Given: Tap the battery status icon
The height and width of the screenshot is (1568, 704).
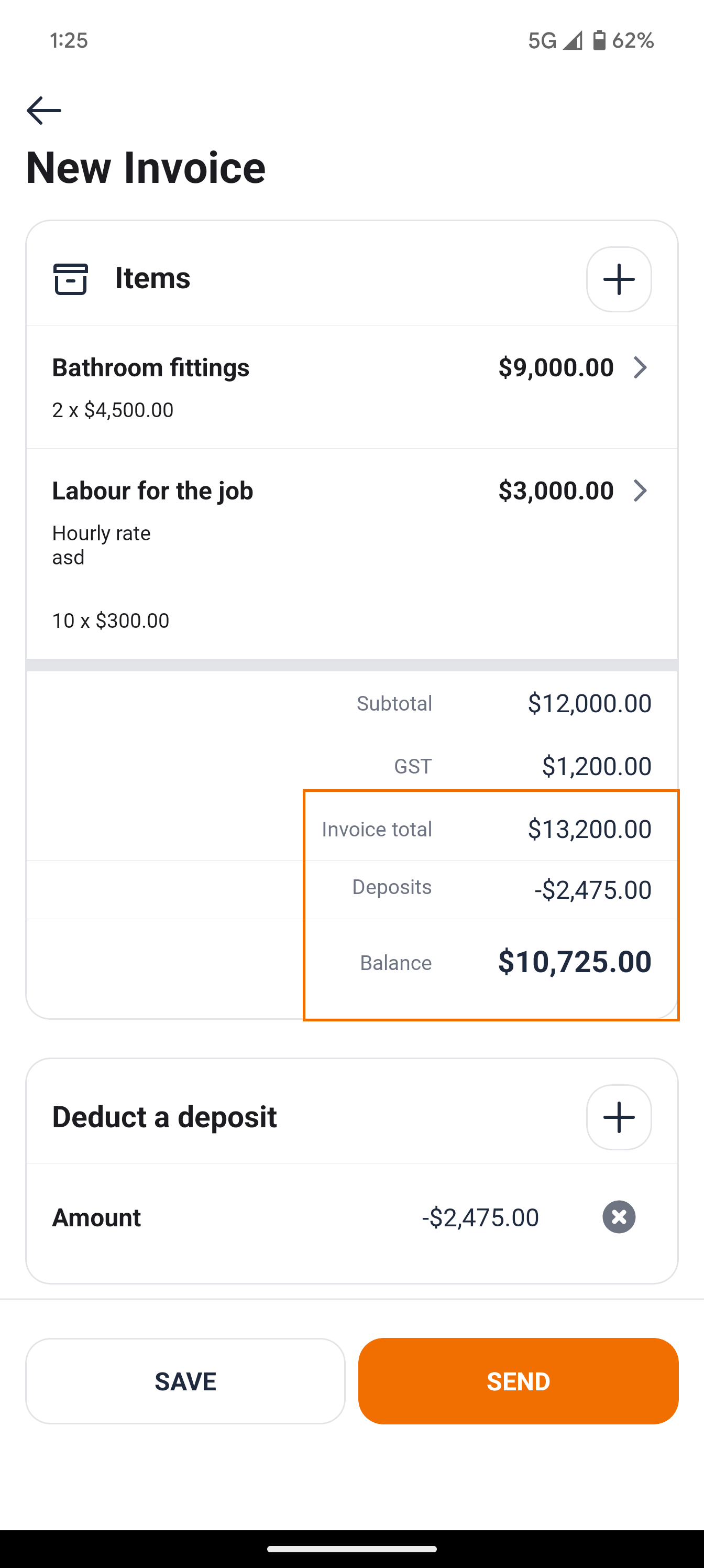Looking at the screenshot, I should point(599,40).
